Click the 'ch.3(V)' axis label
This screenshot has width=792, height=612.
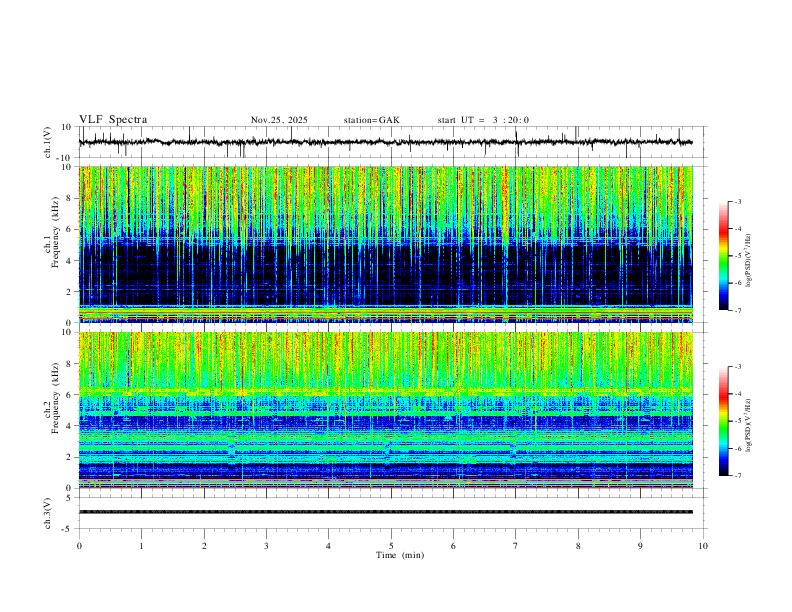48,513
